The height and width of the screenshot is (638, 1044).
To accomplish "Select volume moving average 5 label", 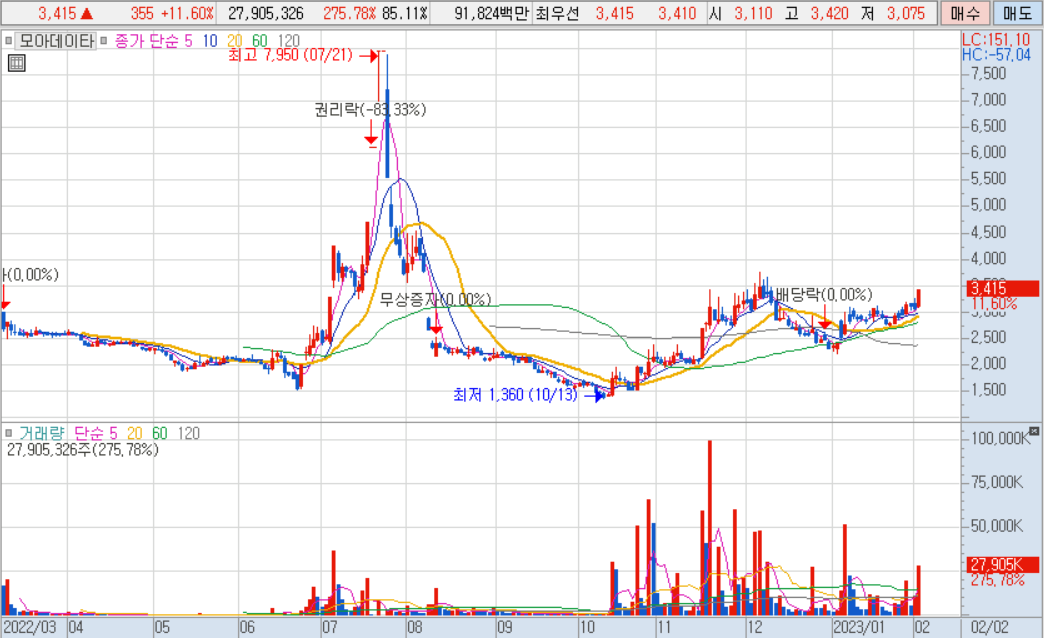I will pyautogui.click(x=113, y=434).
